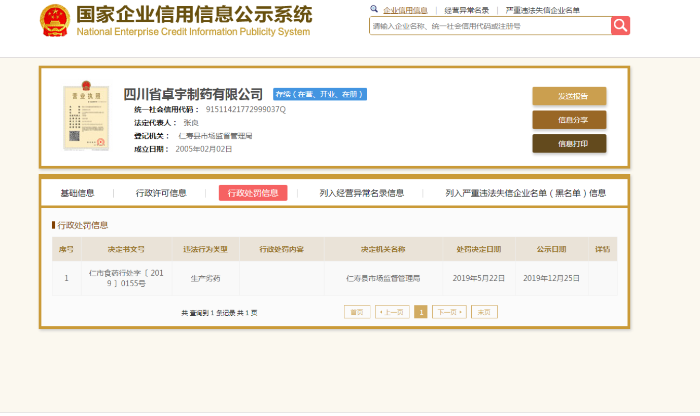Open the 行政许可信息 tab

(161, 193)
